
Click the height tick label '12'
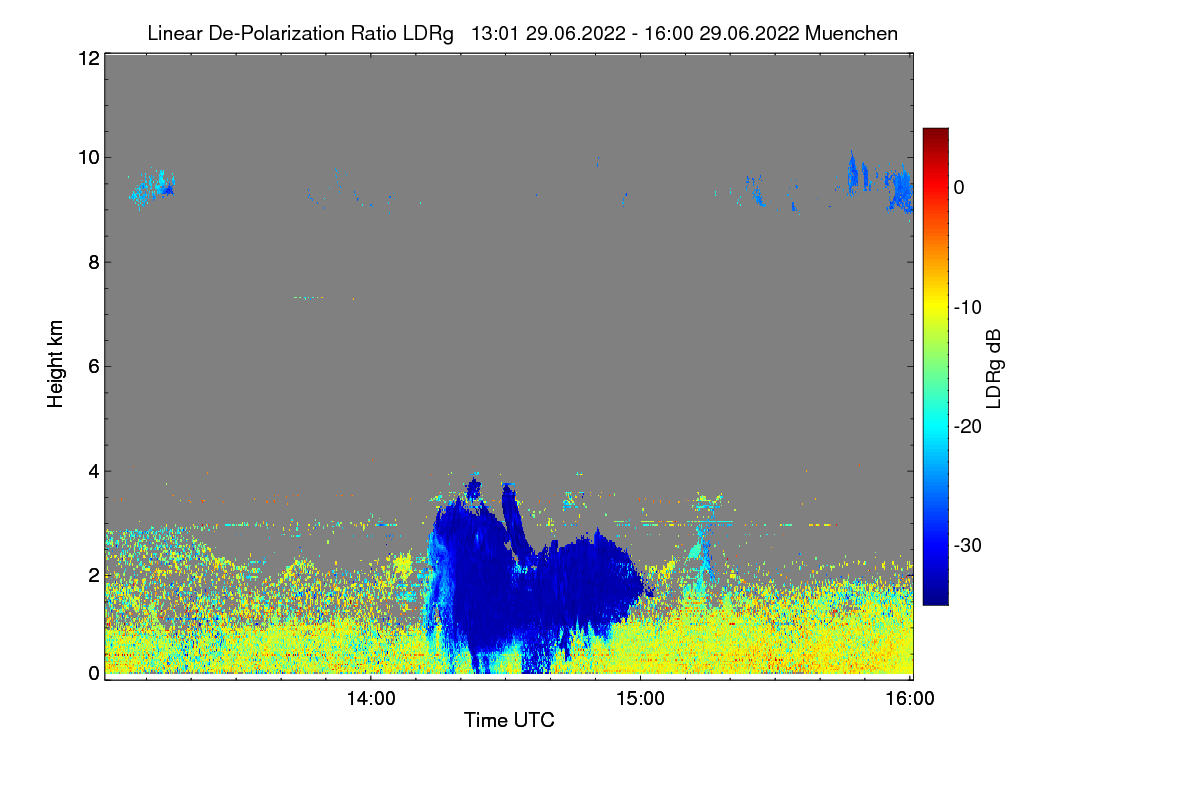(x=87, y=59)
